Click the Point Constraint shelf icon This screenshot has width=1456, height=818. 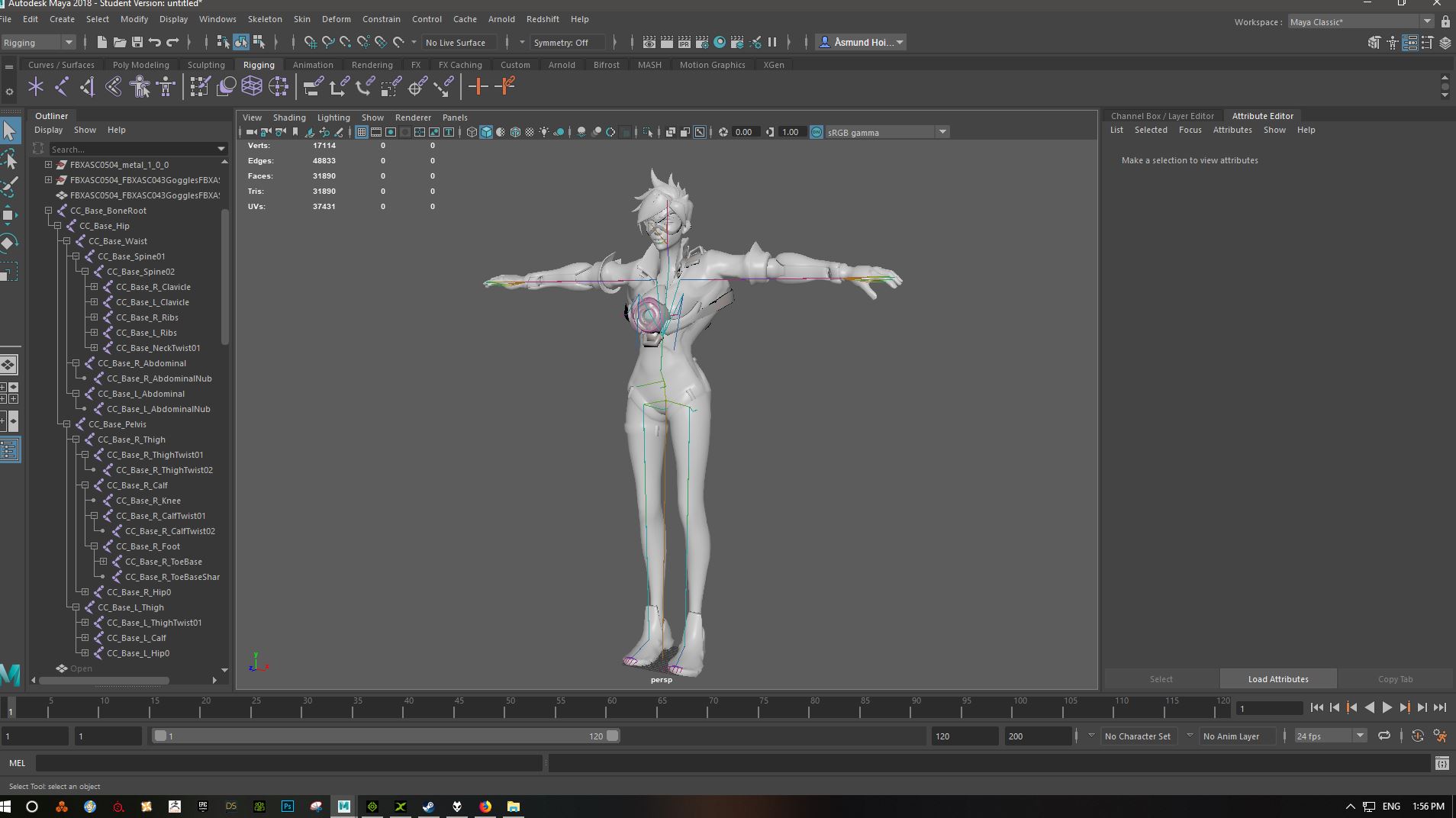(x=339, y=87)
